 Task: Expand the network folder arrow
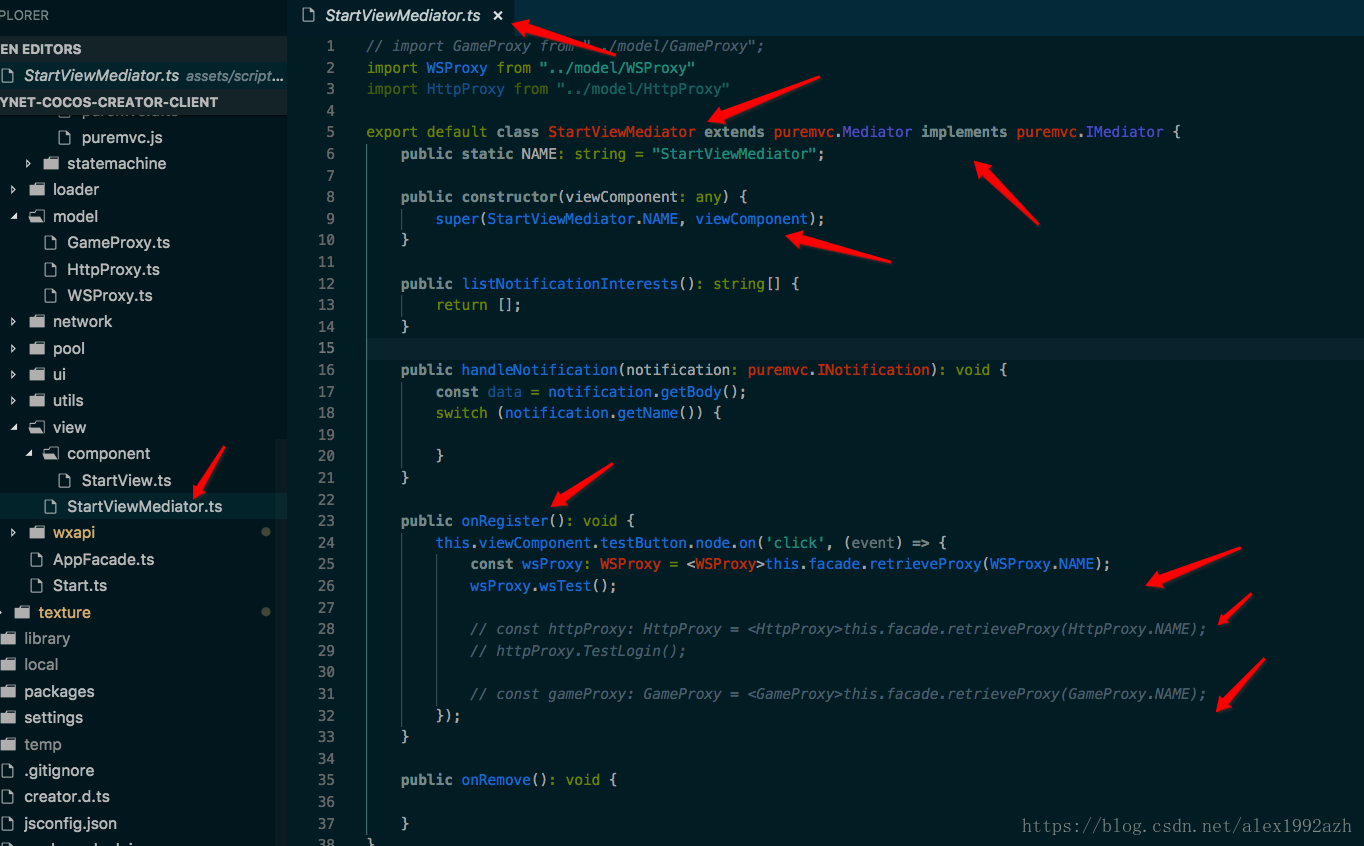[14, 322]
